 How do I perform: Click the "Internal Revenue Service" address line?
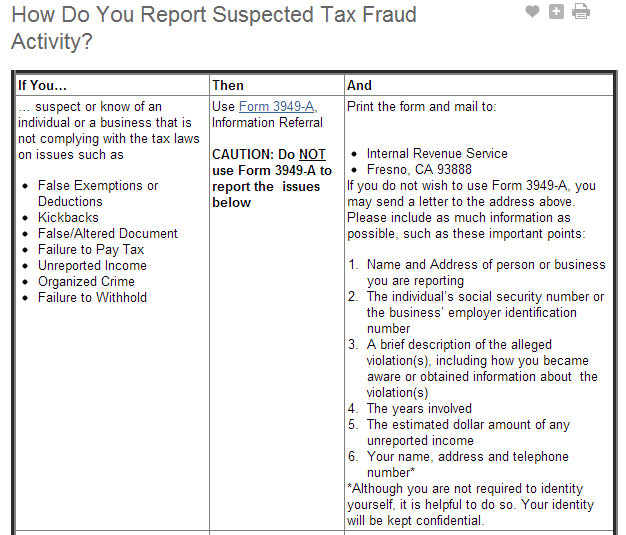[x=437, y=153]
